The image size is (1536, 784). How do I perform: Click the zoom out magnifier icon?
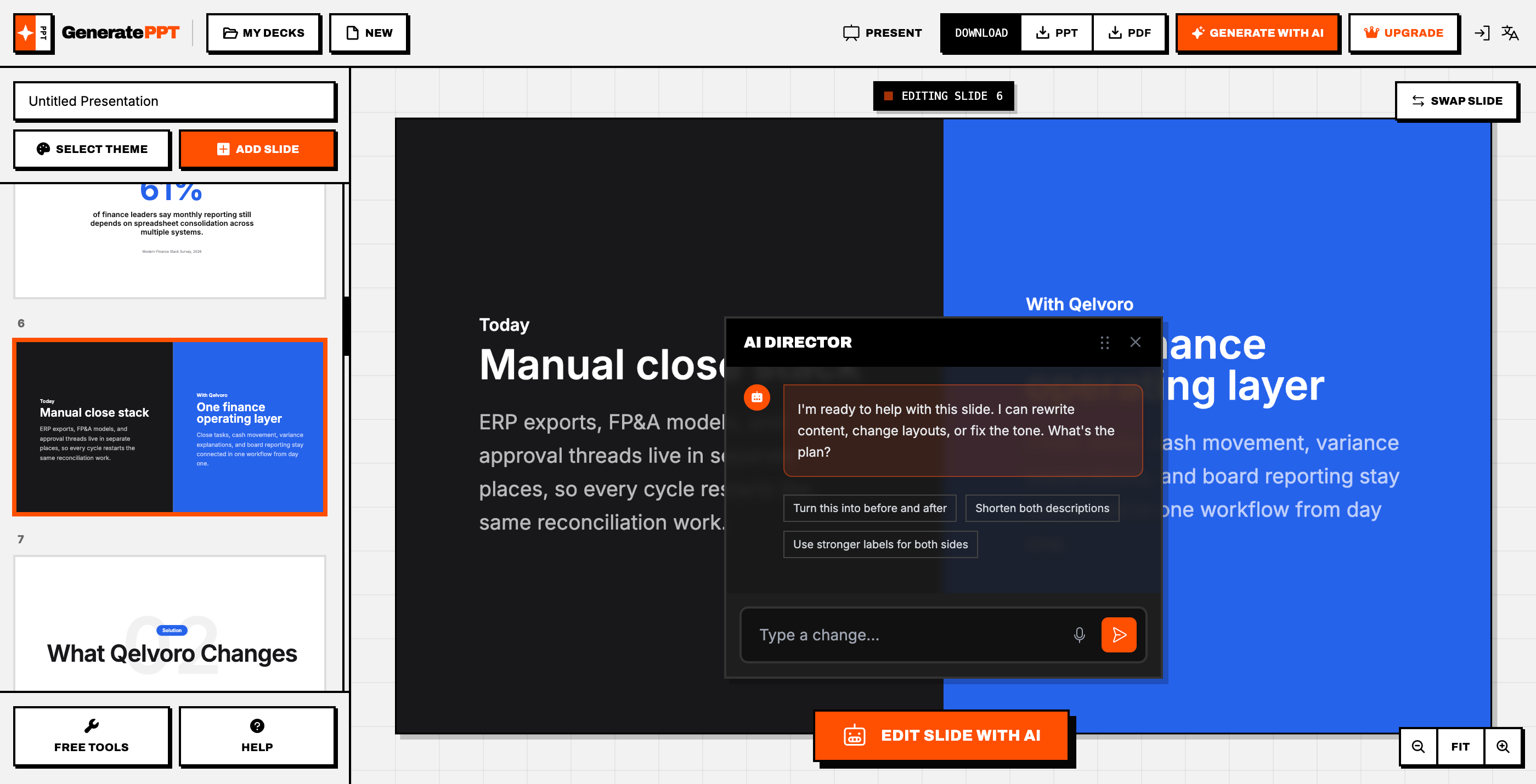[x=1418, y=747]
